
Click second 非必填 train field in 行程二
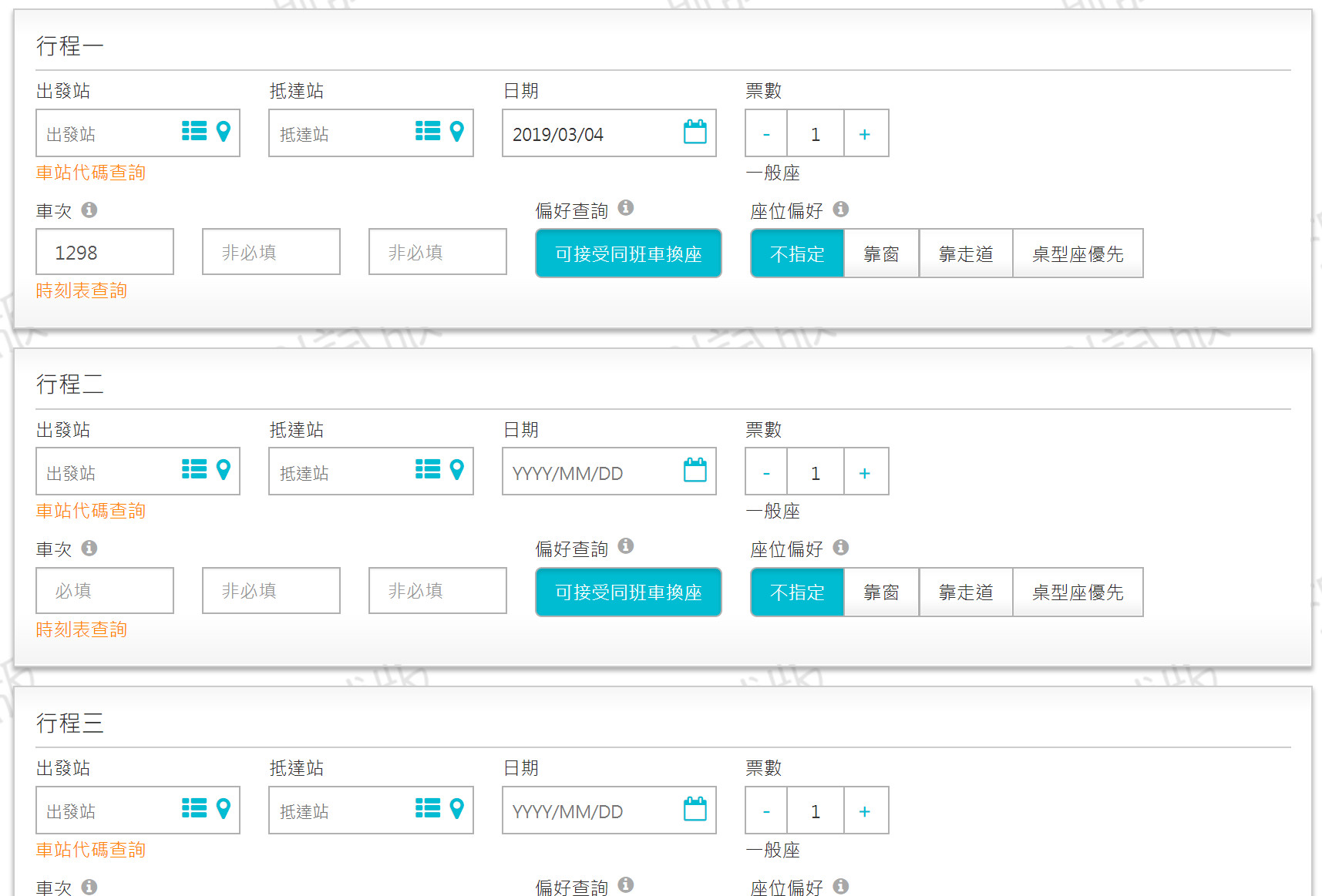(271, 591)
